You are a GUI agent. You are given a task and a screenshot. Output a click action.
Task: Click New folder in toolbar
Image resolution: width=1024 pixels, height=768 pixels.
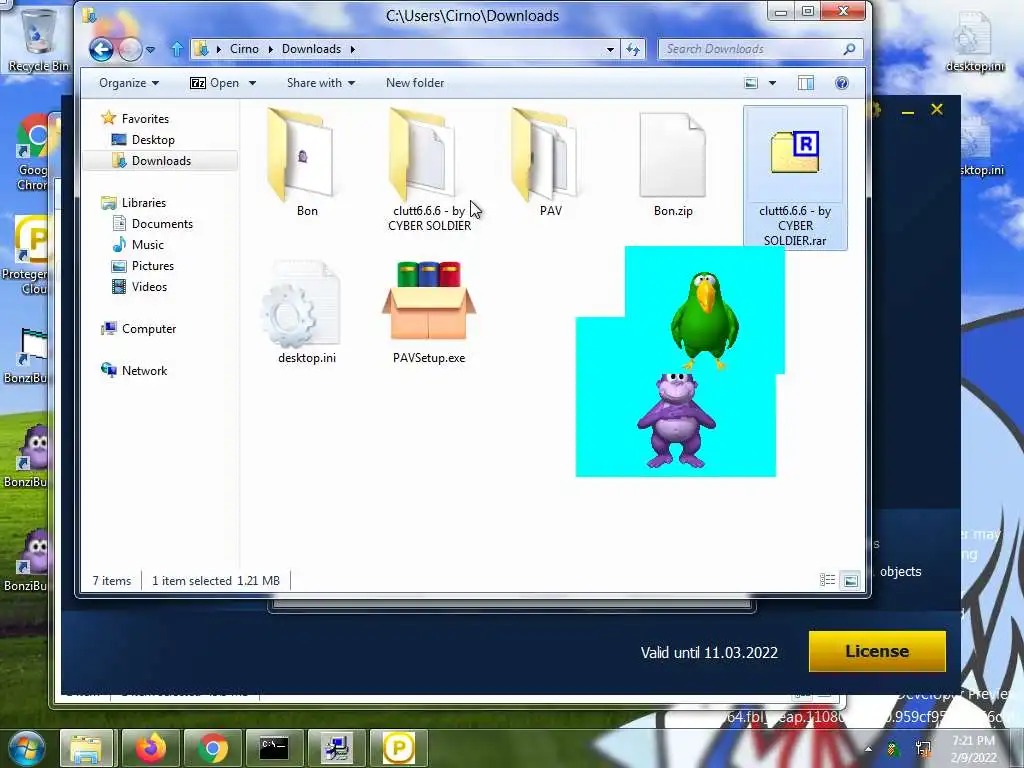point(415,83)
